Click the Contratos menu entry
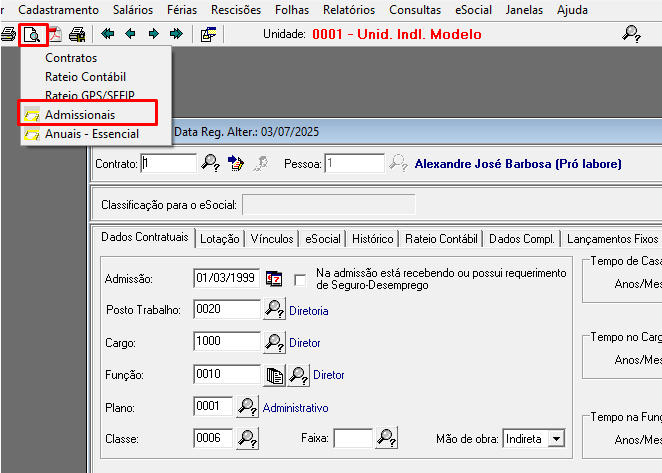662x473 pixels. 71,58
